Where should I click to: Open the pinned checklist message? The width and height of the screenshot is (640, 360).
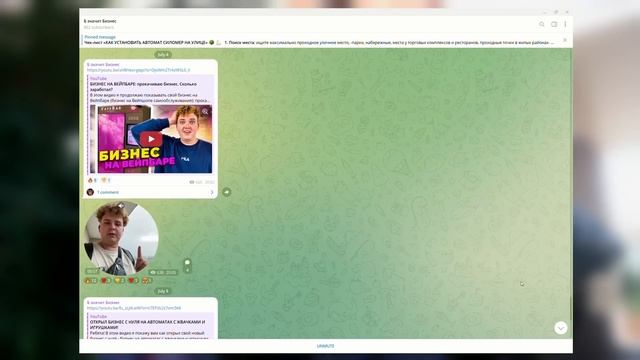(318, 40)
